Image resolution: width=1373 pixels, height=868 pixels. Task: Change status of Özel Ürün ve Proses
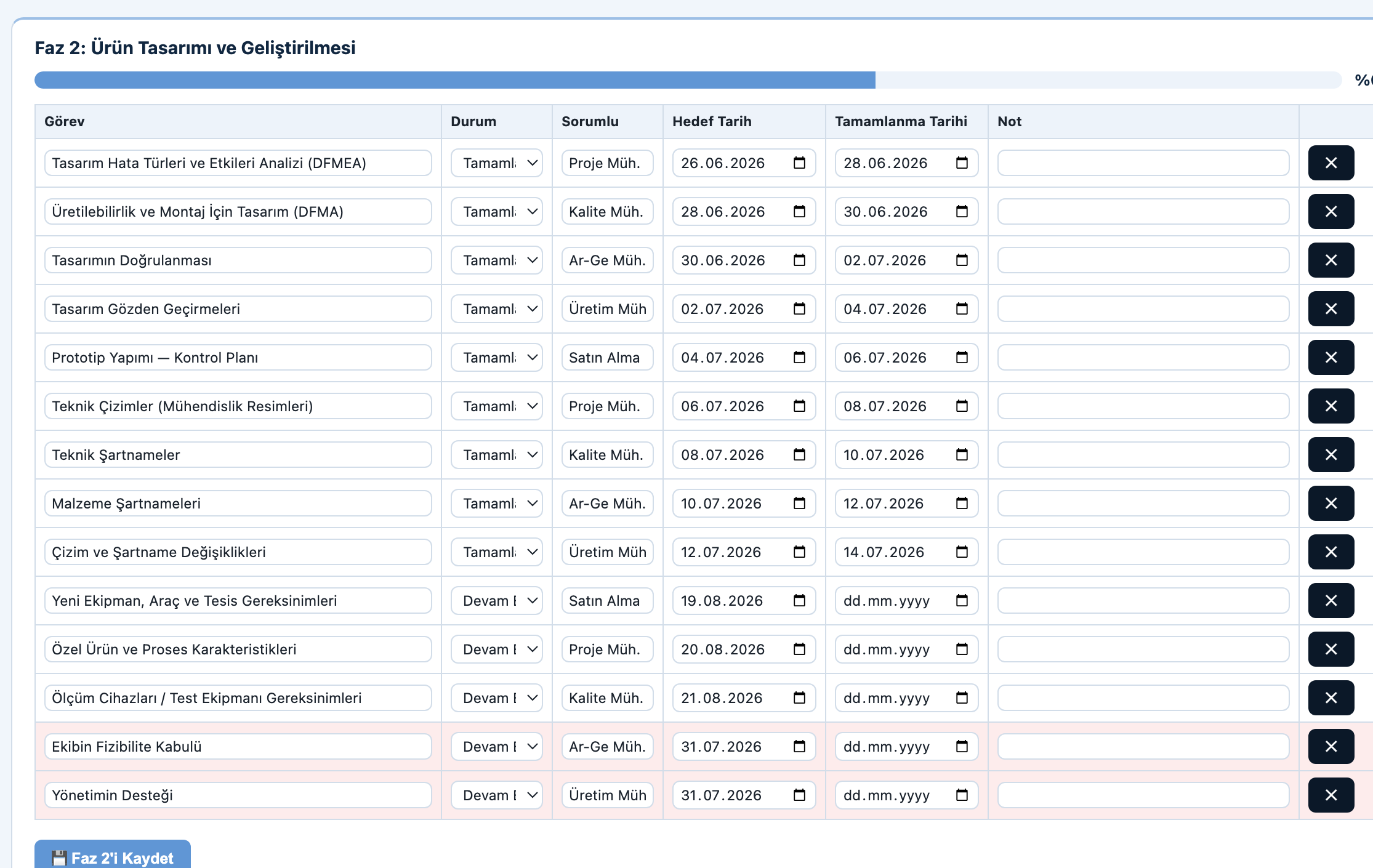pyautogui.click(x=497, y=649)
